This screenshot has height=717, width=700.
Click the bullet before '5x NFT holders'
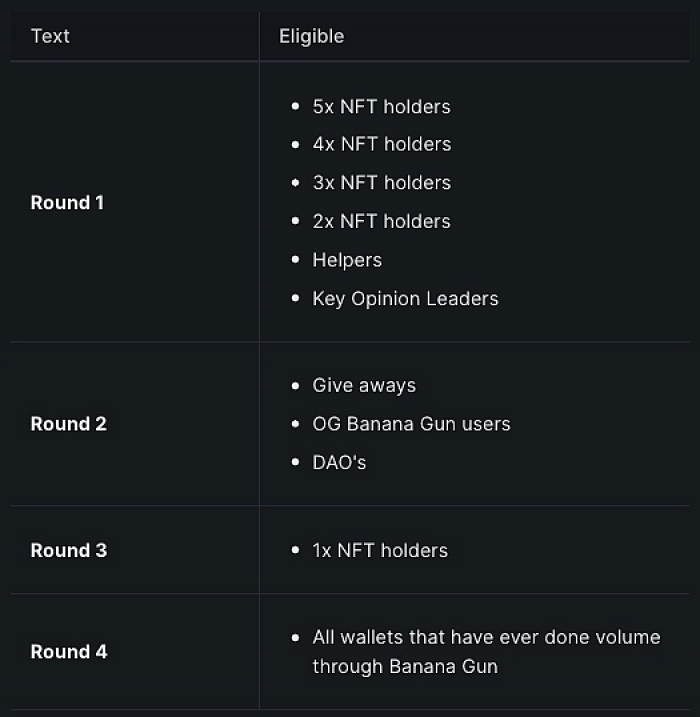(x=295, y=107)
